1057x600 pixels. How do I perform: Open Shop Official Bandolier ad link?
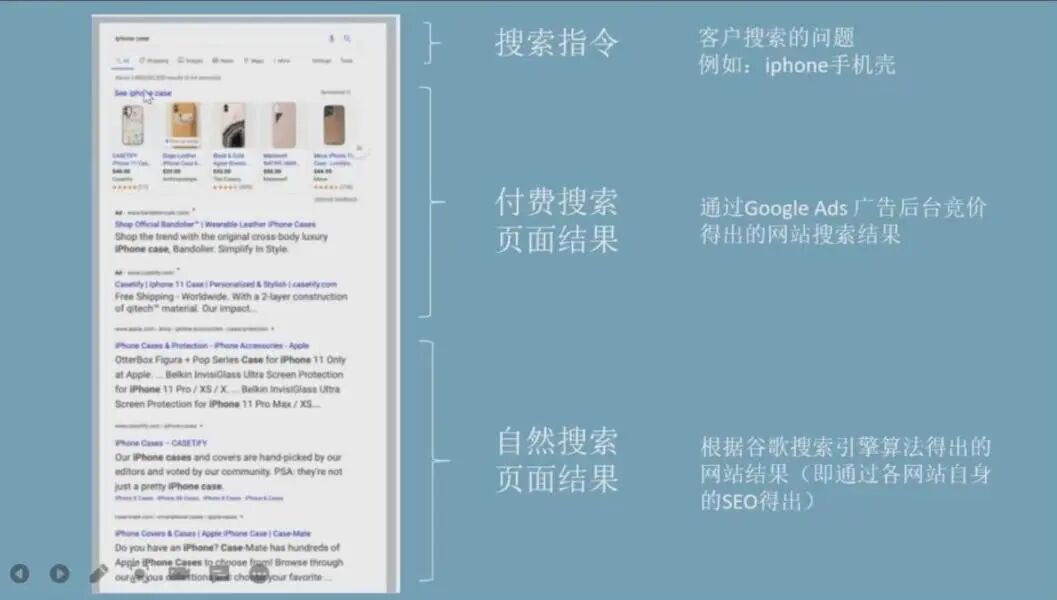[x=215, y=224]
